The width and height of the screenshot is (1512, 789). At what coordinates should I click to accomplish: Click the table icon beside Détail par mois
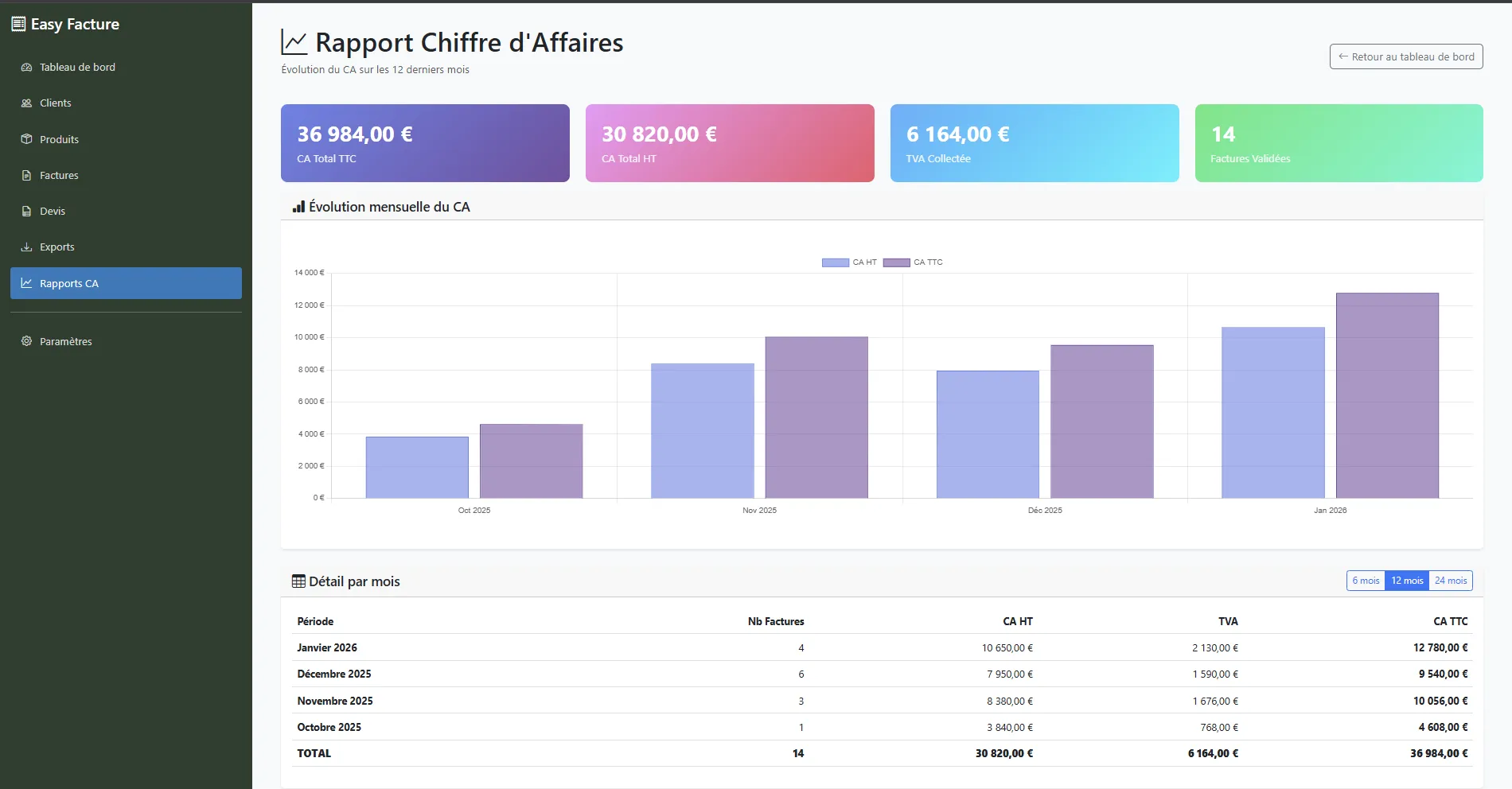pos(298,581)
